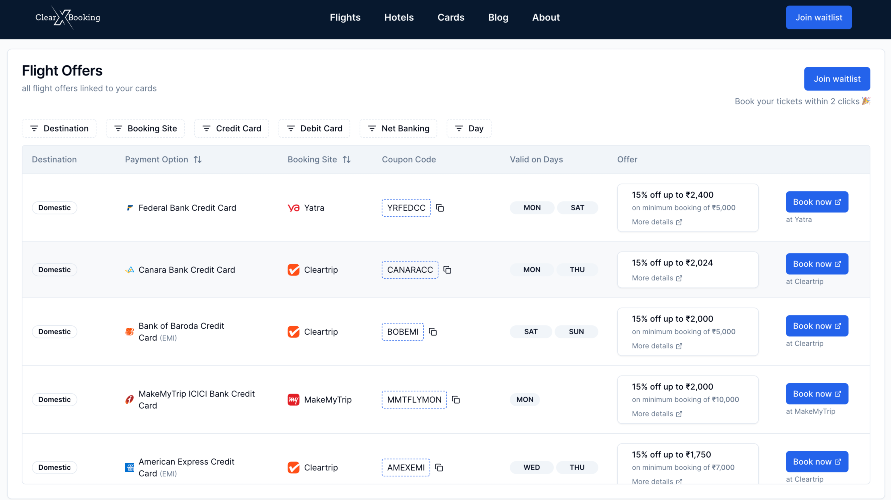Copy the YRFEDCC coupon code

coord(440,208)
